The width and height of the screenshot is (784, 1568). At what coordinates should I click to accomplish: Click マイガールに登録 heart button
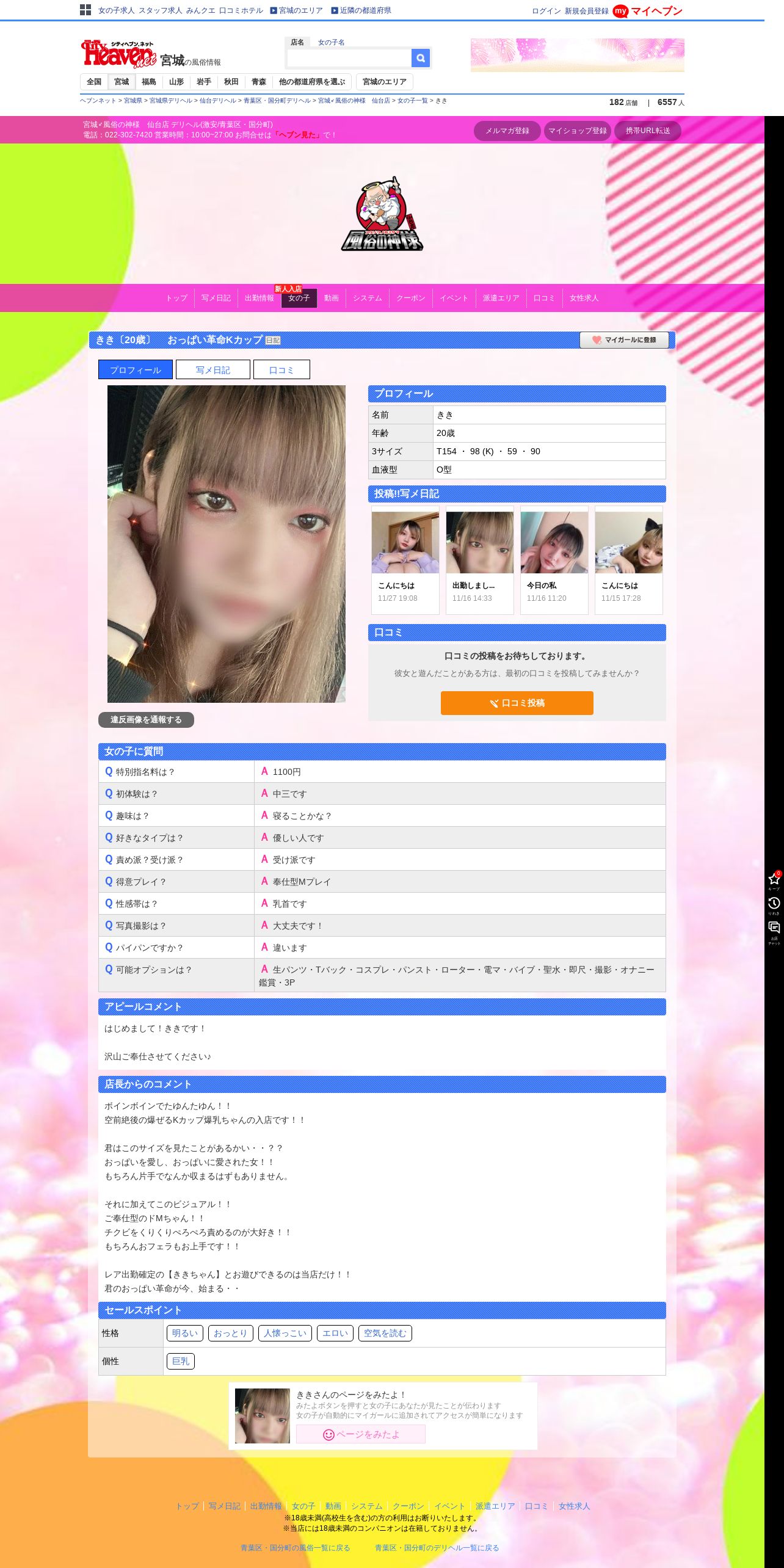point(624,340)
